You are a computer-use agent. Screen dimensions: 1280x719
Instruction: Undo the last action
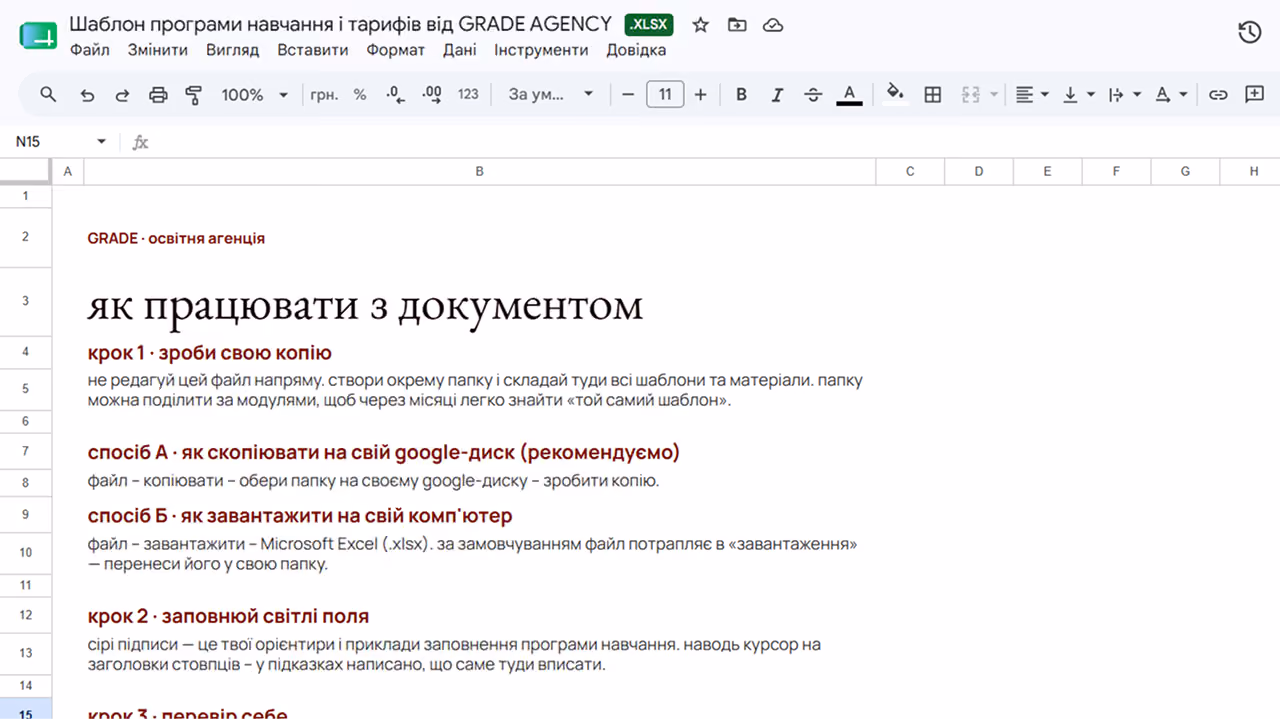(87, 95)
